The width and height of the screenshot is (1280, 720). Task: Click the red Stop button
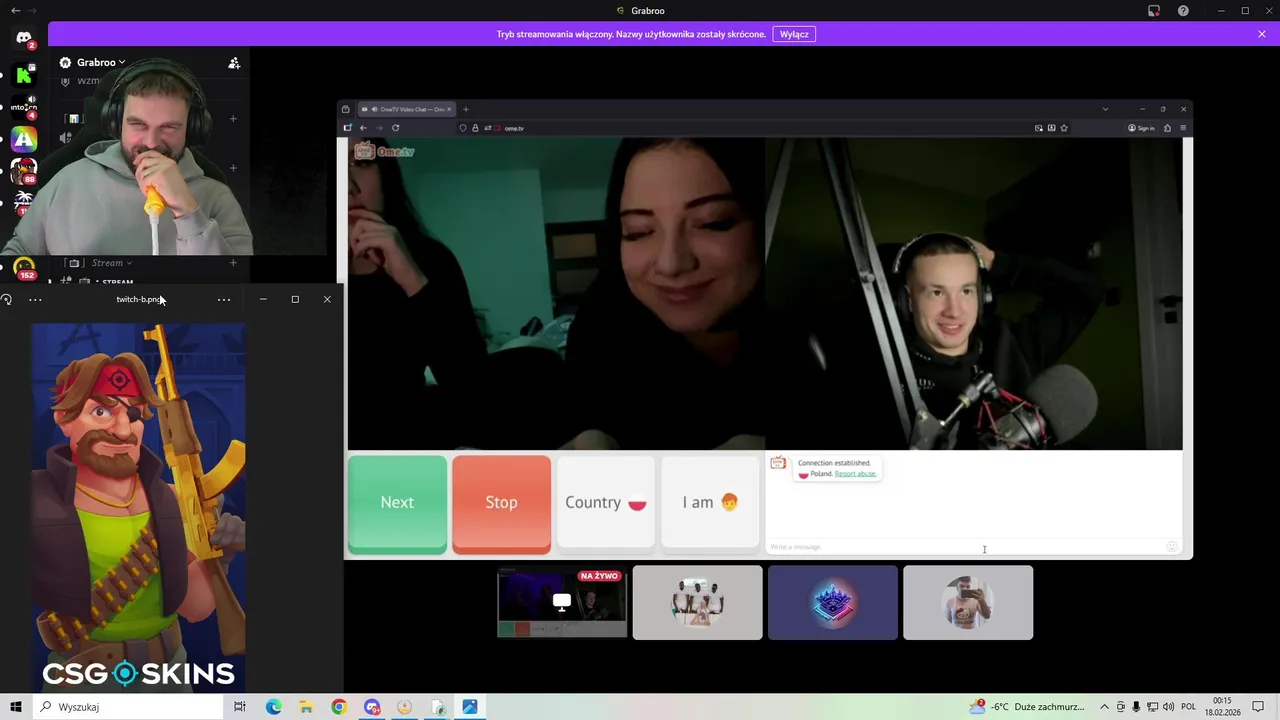coord(501,503)
